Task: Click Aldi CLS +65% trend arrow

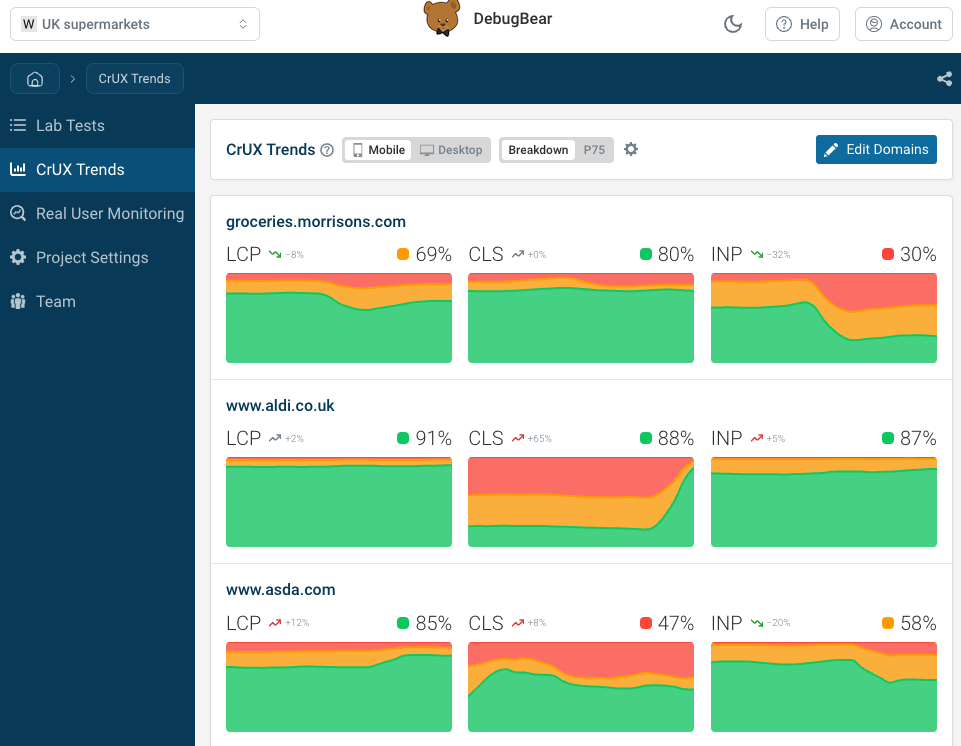Action: pos(518,438)
